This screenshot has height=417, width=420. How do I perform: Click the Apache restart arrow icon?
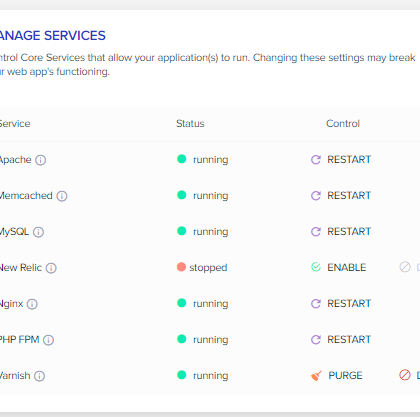tap(316, 160)
